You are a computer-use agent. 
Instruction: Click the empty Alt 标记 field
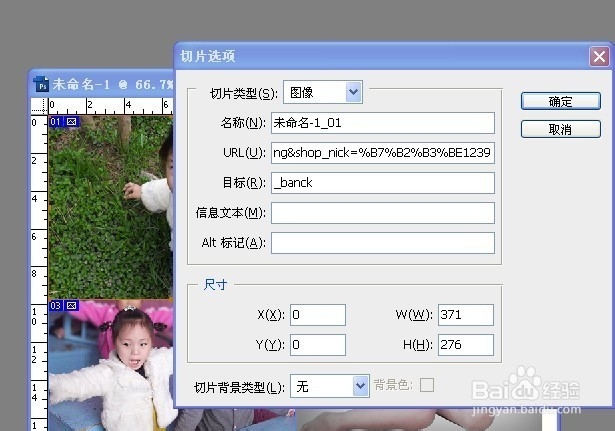point(383,243)
